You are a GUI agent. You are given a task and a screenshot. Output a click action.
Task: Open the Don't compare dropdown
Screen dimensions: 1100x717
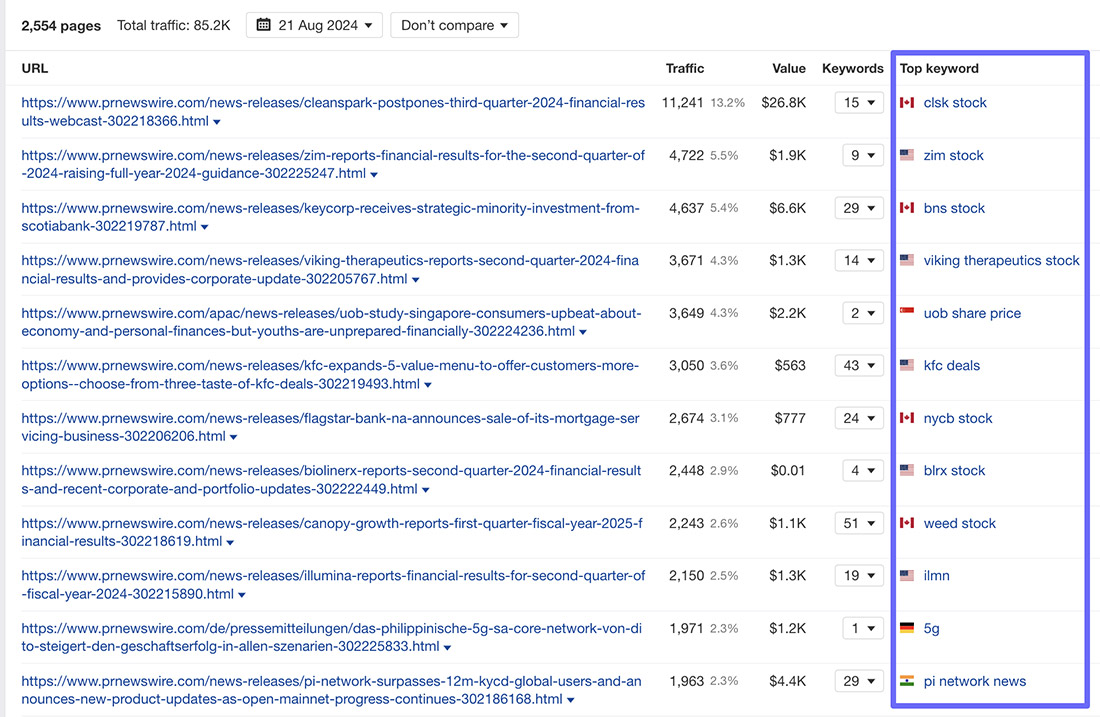coord(455,25)
